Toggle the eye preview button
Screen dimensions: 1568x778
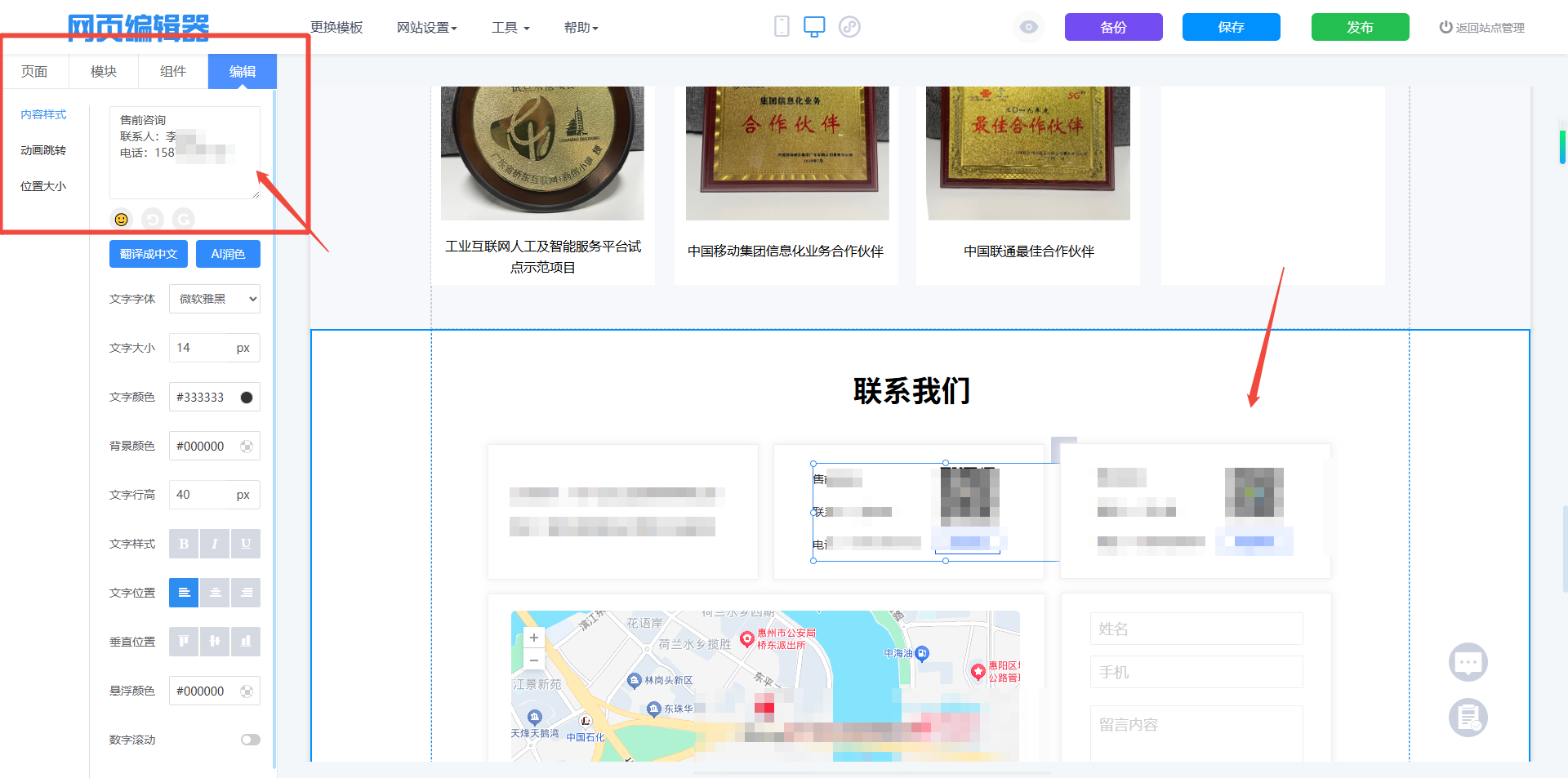[x=1029, y=27]
